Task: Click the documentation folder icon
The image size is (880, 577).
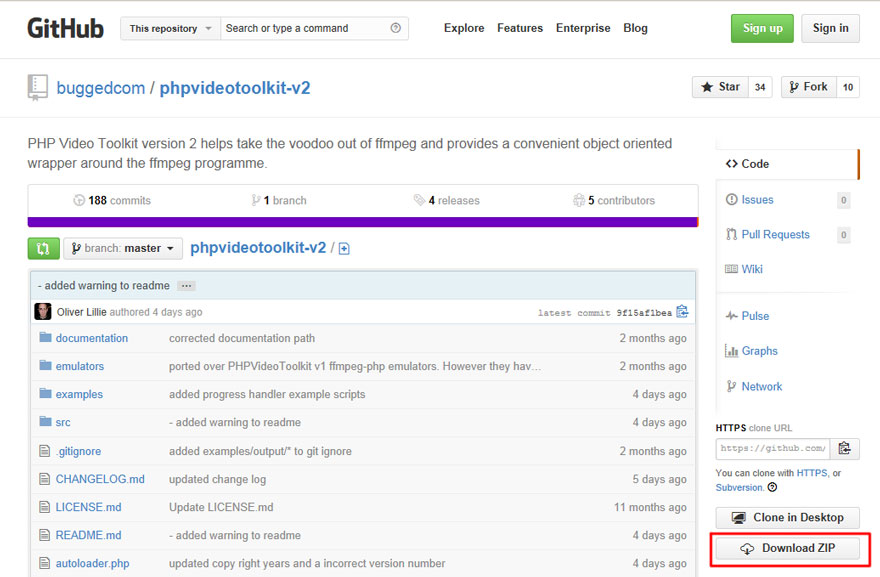Action: 45,337
